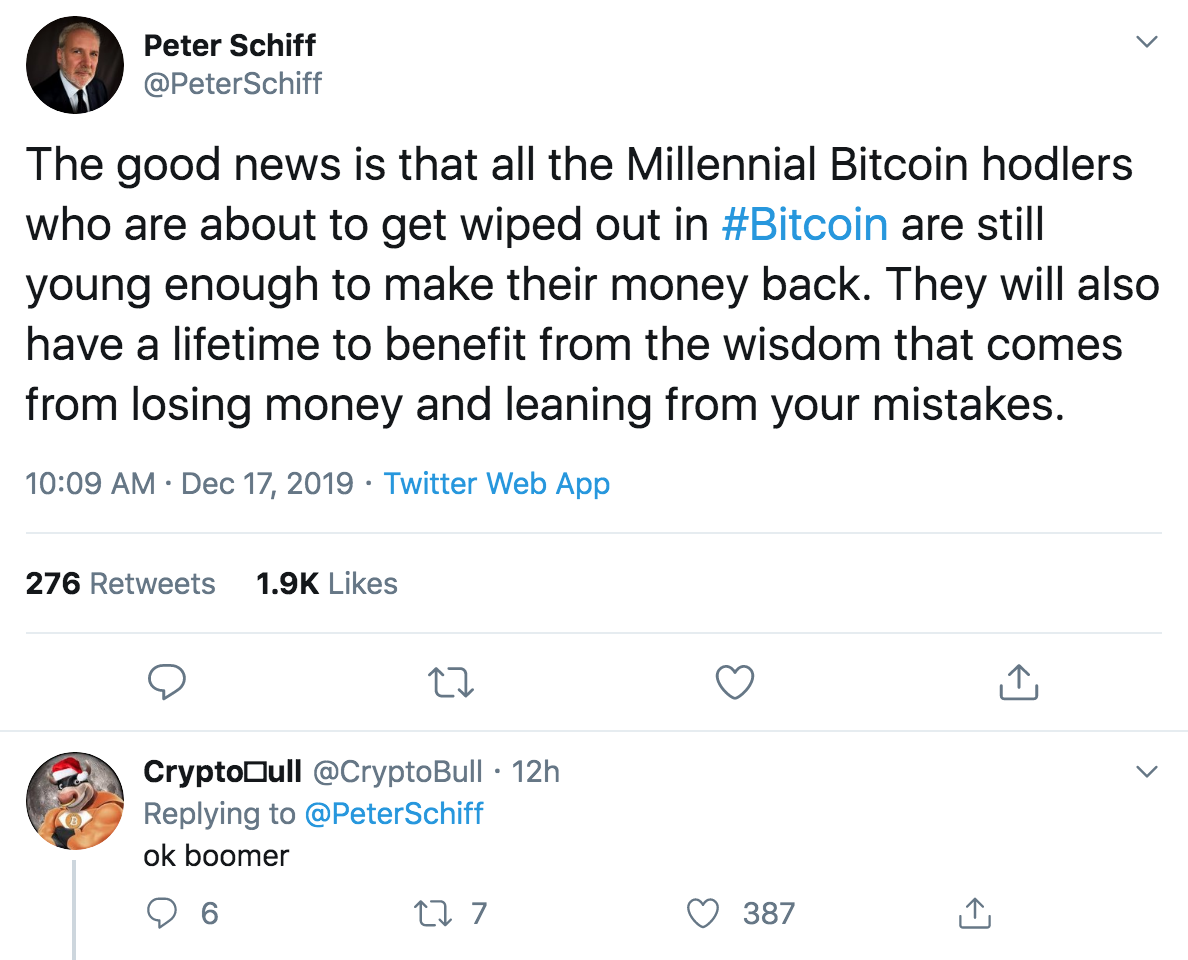Open @PeterSchiff mention in reply
Viewport: 1188px width, 960px height.
[x=393, y=813]
